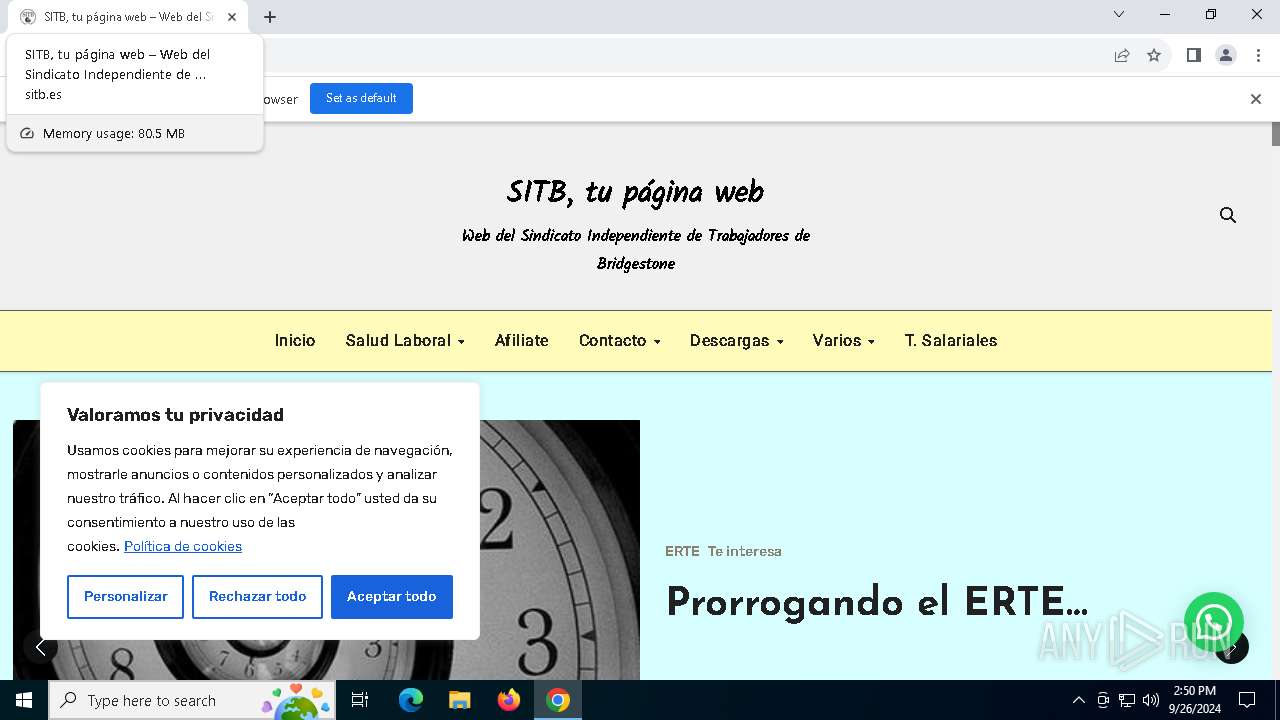Click the taskbar search box

191,700
